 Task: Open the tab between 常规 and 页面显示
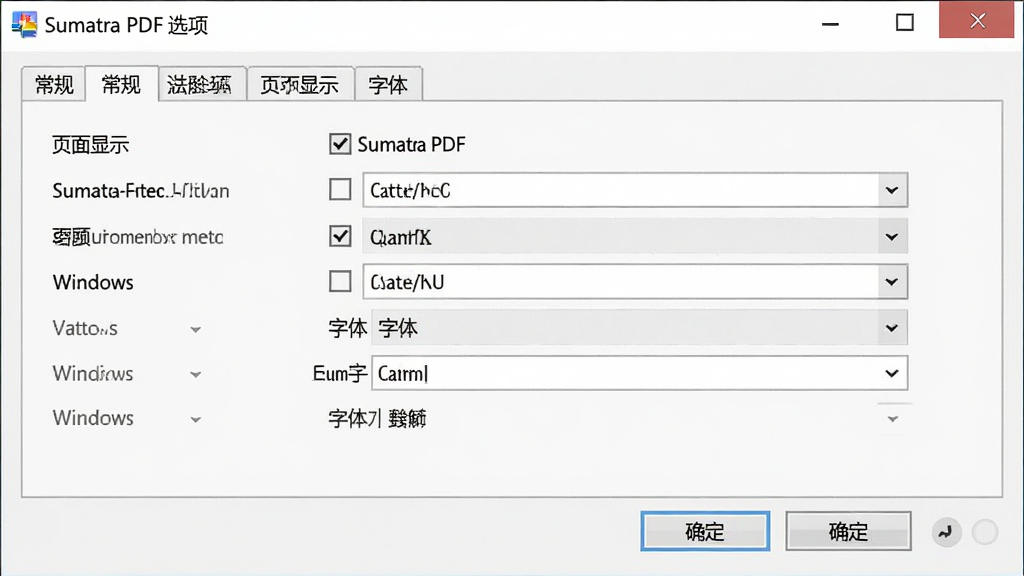click(x=202, y=84)
